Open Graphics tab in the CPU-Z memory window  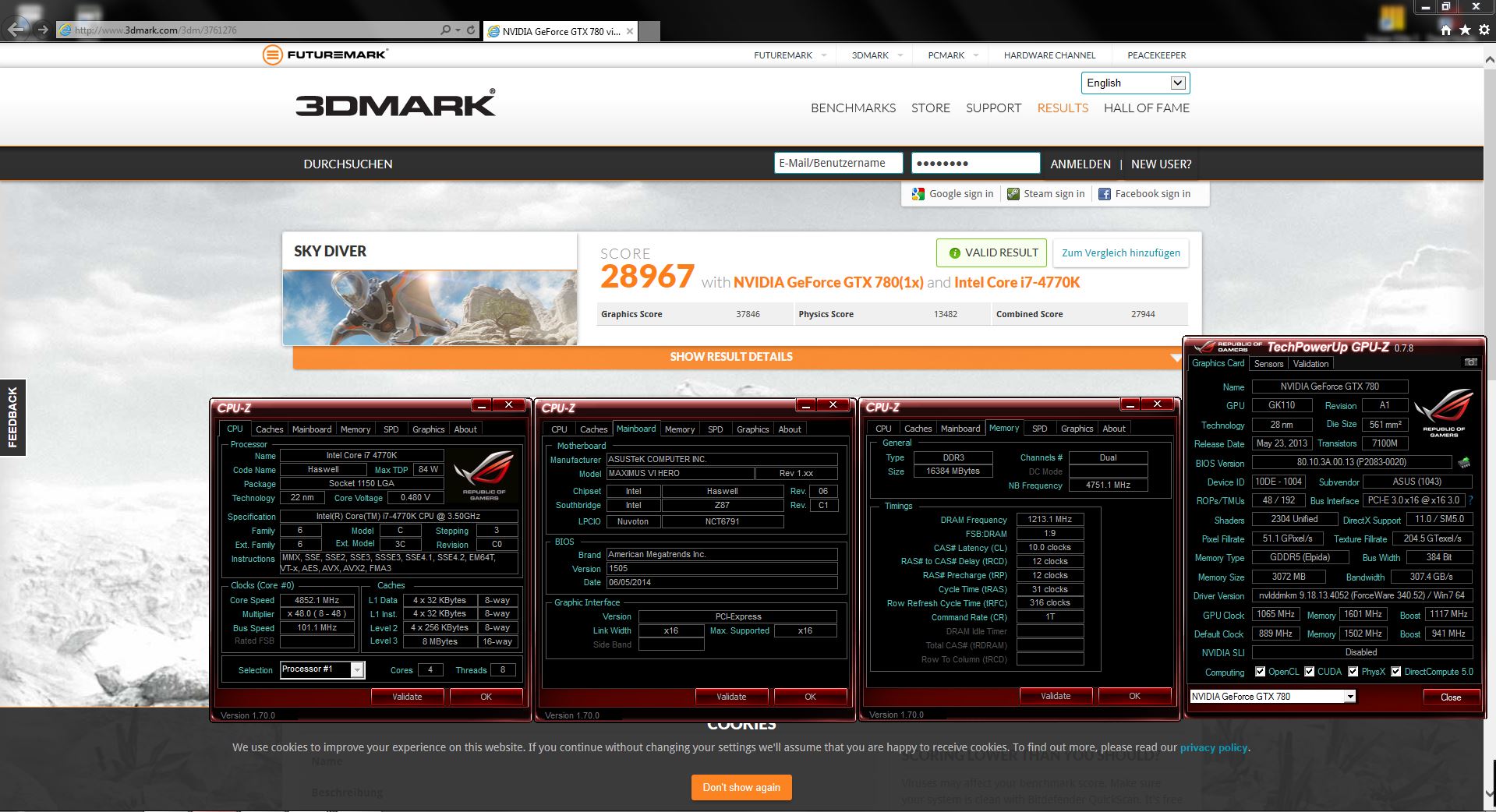pyautogui.click(x=1077, y=429)
